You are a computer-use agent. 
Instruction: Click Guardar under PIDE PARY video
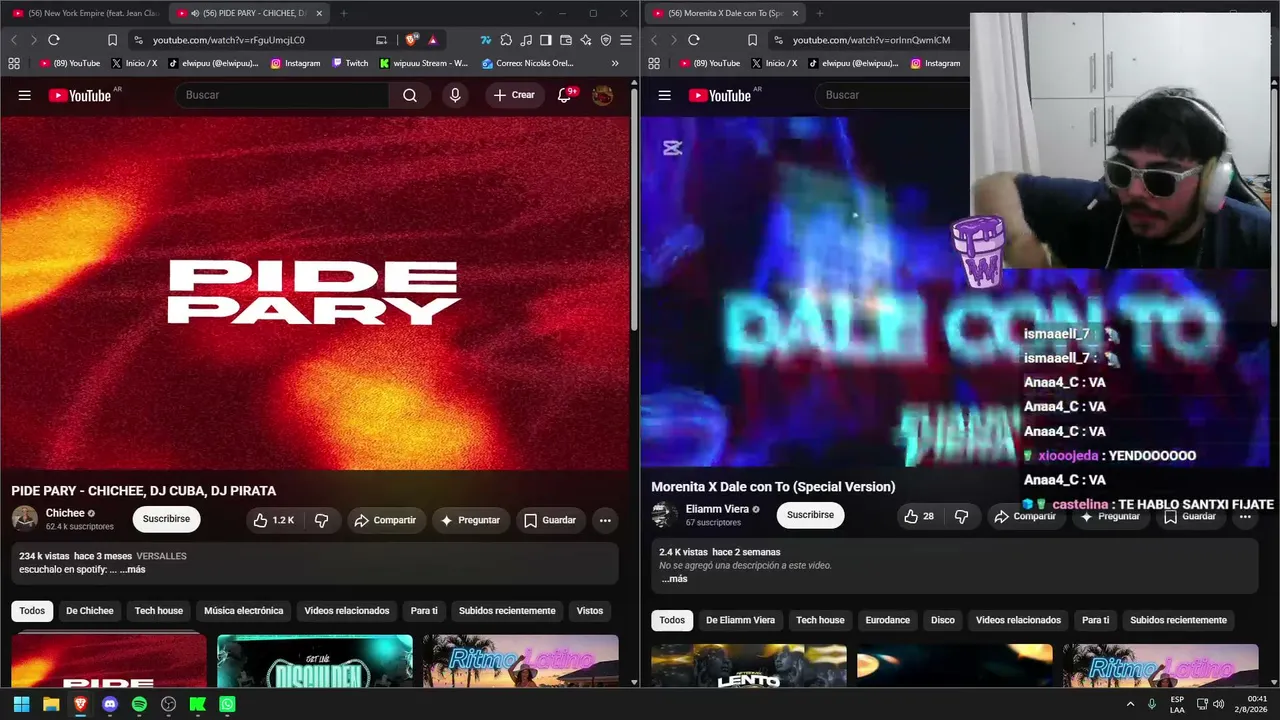pyautogui.click(x=550, y=520)
